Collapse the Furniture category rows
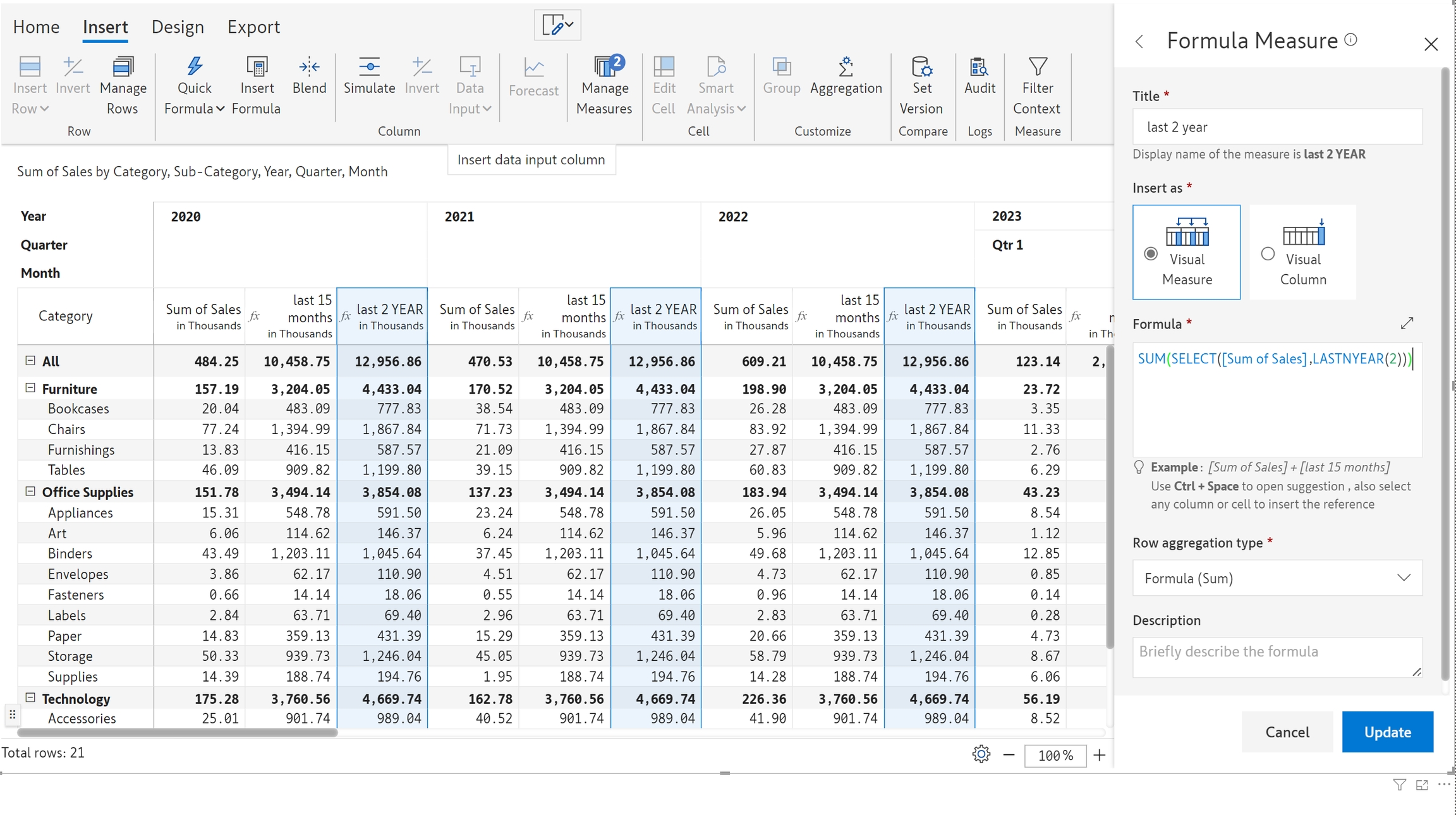 (x=30, y=388)
